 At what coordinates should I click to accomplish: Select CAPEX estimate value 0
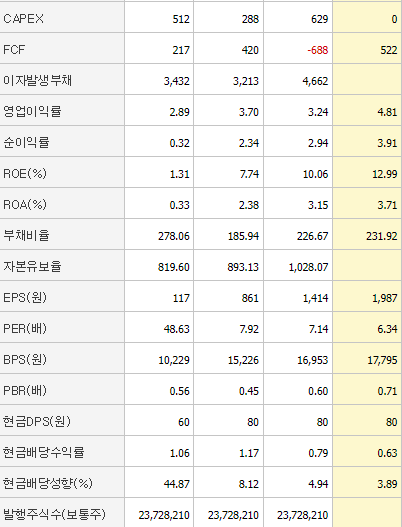(394, 19)
